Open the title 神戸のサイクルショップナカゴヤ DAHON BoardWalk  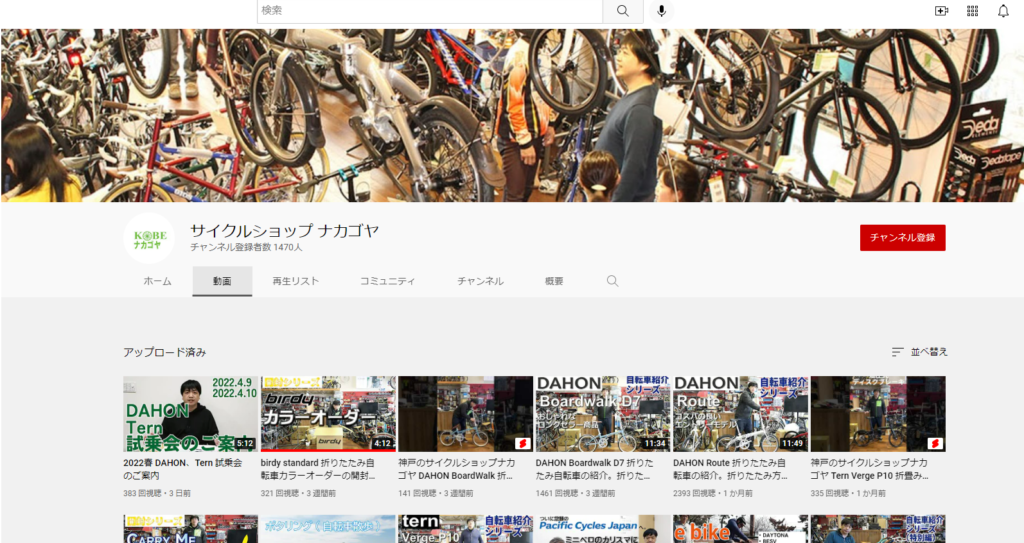click(x=456, y=469)
